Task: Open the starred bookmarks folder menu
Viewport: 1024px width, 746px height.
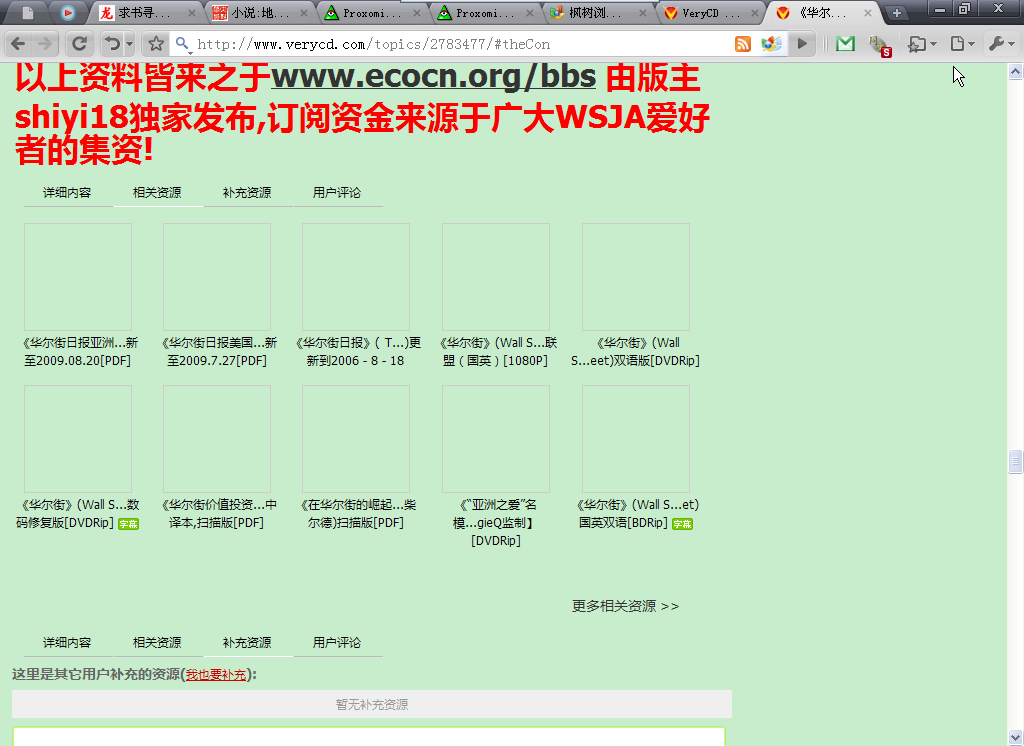Action: click(923, 44)
